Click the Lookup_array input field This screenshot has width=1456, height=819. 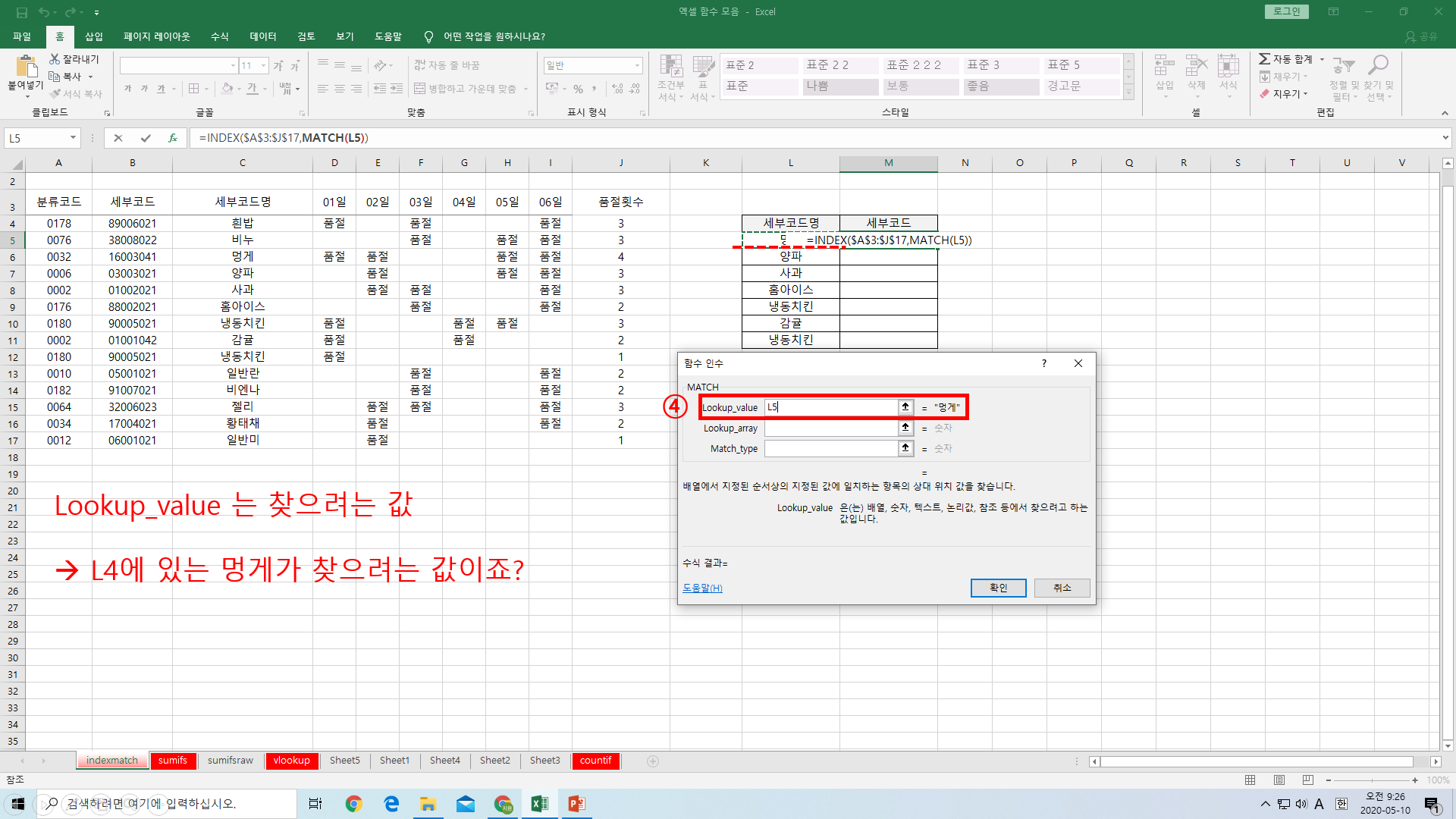point(830,428)
